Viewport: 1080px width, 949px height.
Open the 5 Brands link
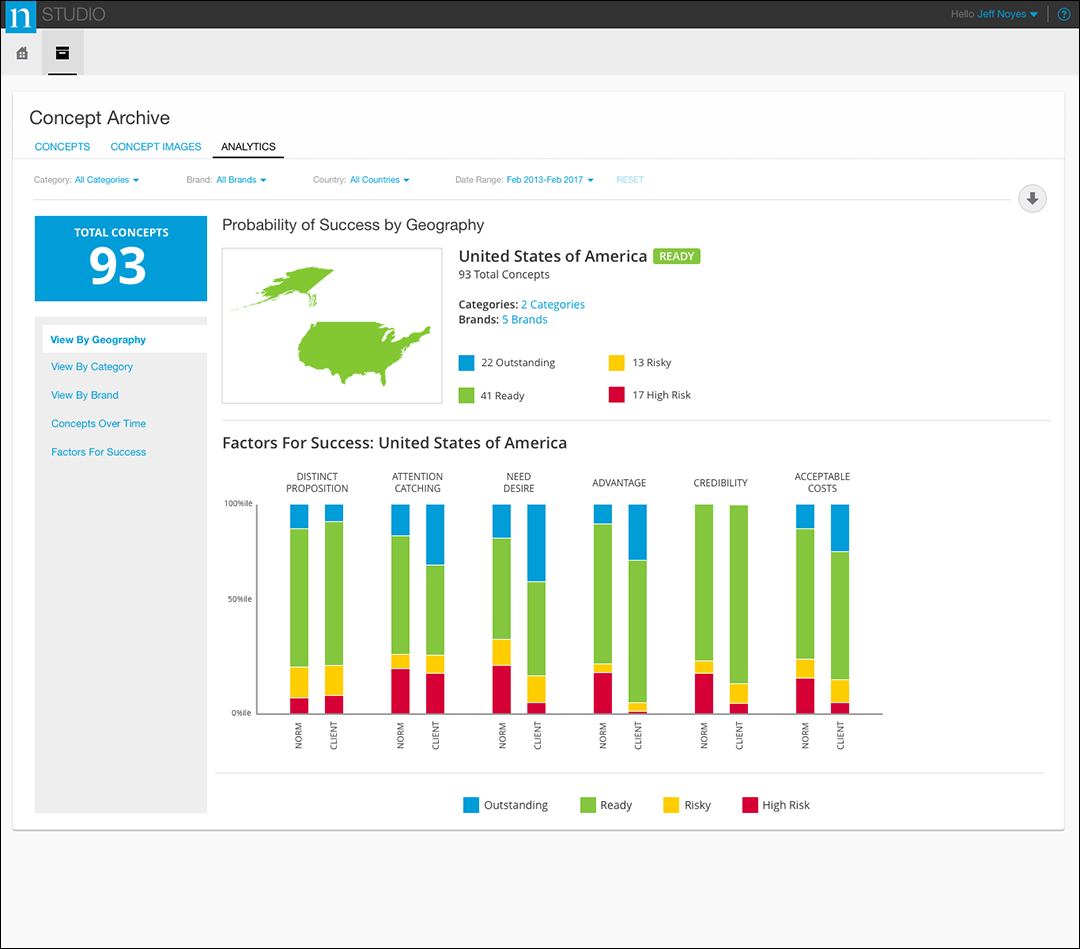[x=524, y=320]
